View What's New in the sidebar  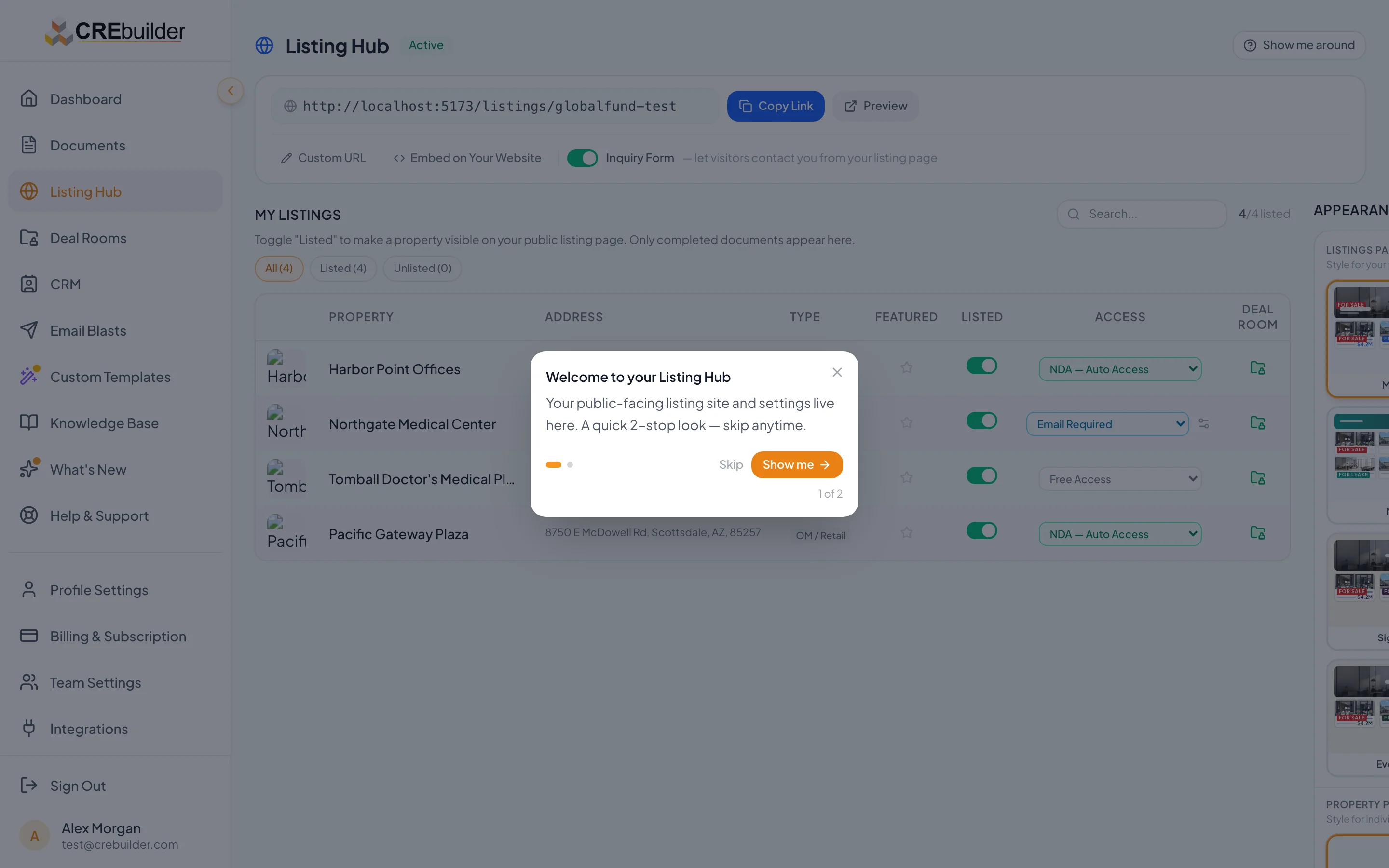pos(115,469)
